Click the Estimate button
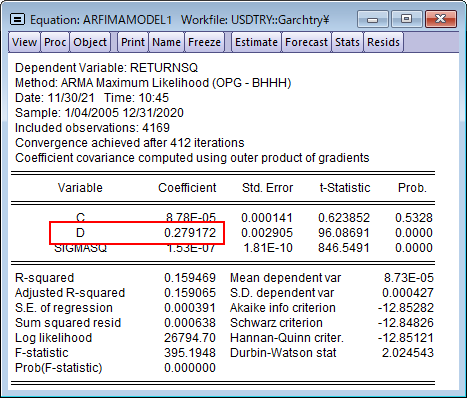Image resolution: width=467 pixels, height=398 pixels. pos(256,42)
